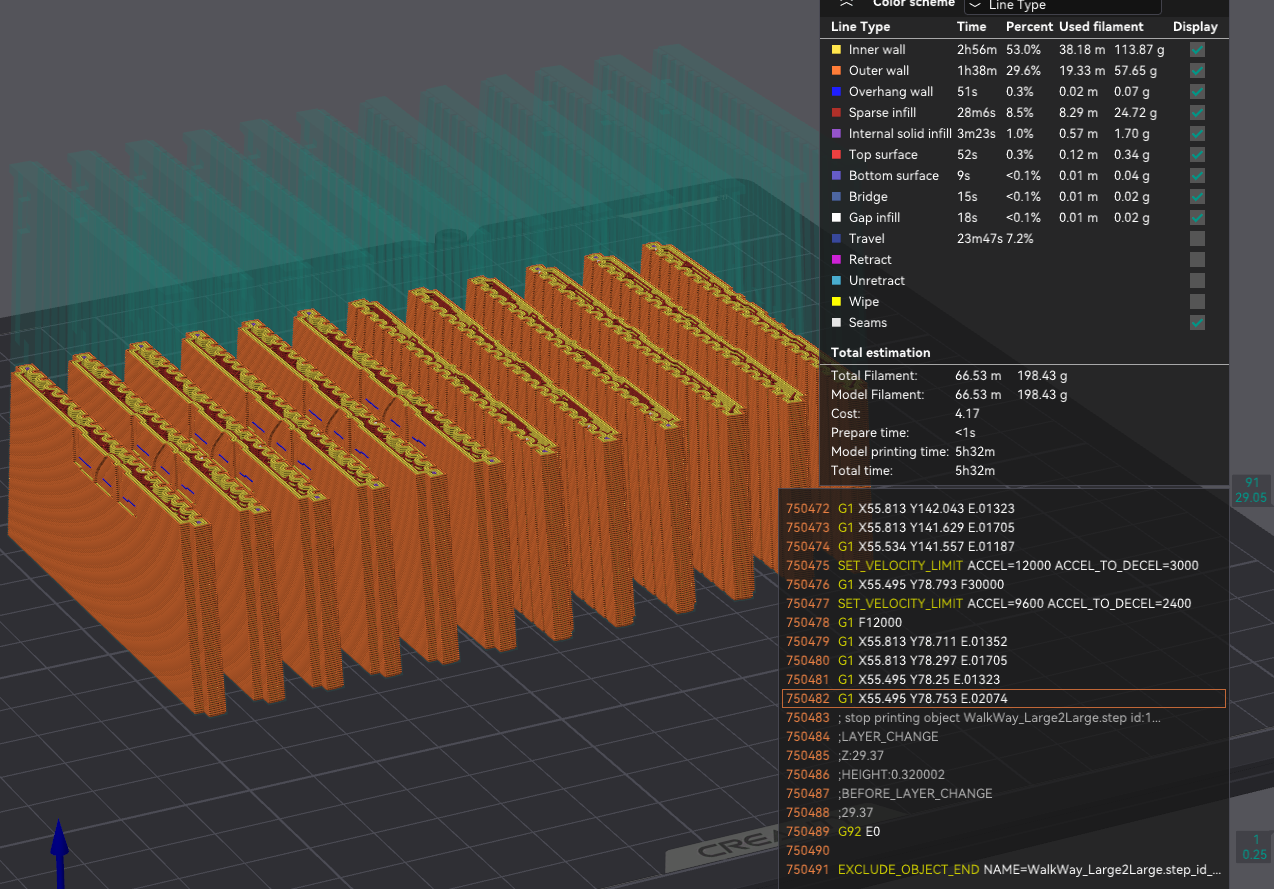1274x889 pixels.
Task: Toggle the Bridge display checkbox off
Action: click(1197, 196)
